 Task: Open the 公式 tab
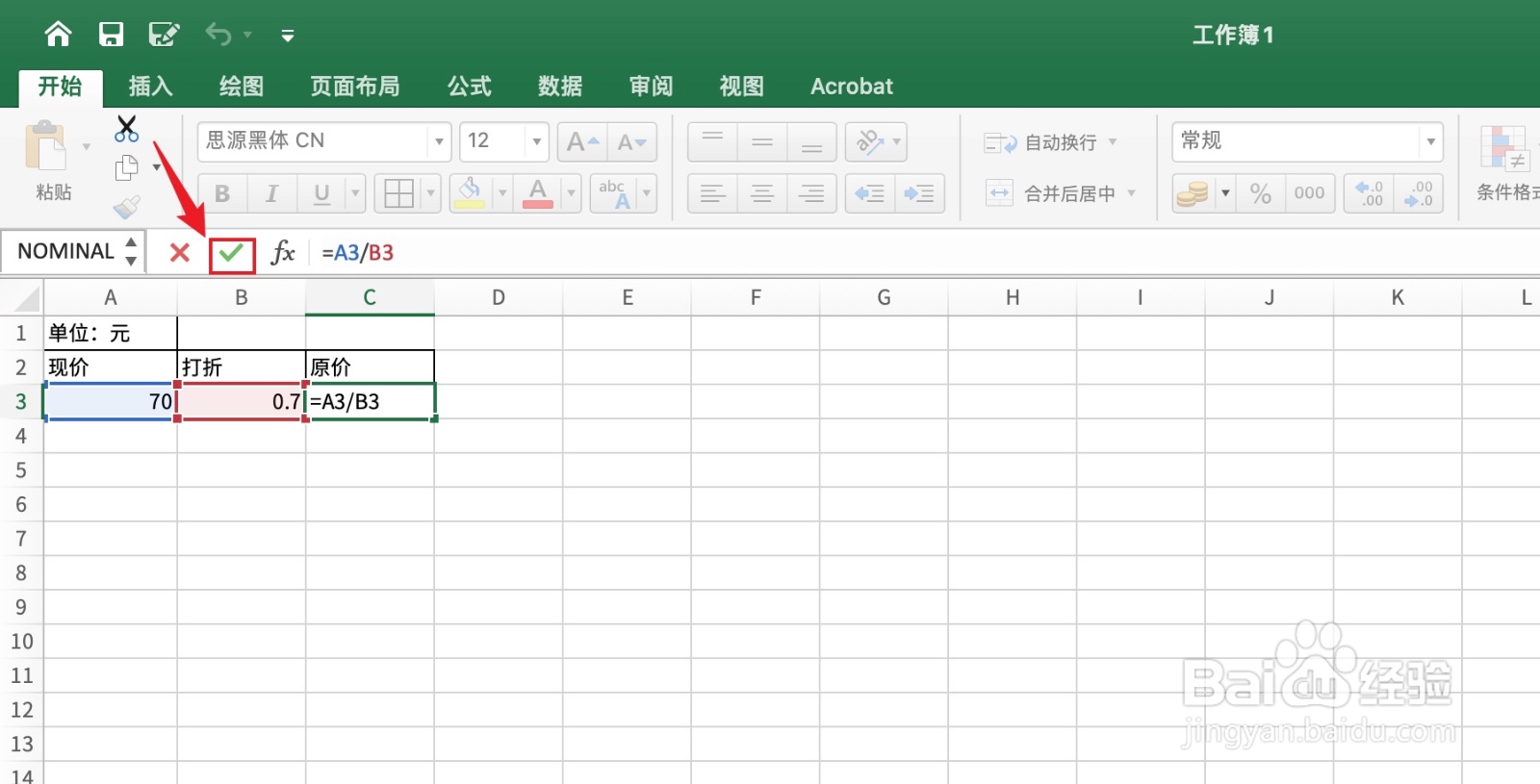(x=469, y=87)
